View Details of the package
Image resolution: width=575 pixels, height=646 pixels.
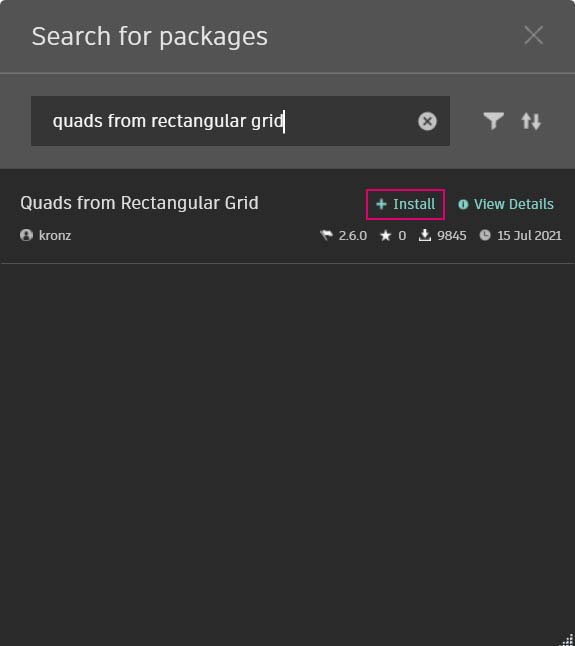(x=506, y=204)
